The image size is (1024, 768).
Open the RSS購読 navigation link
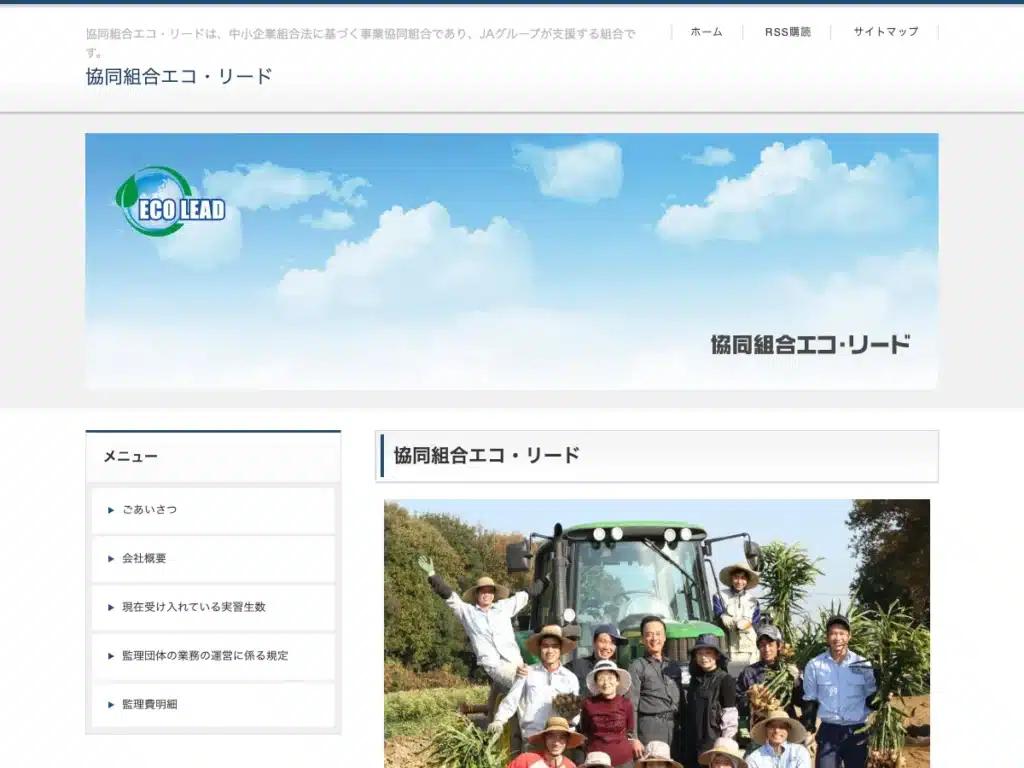click(788, 32)
